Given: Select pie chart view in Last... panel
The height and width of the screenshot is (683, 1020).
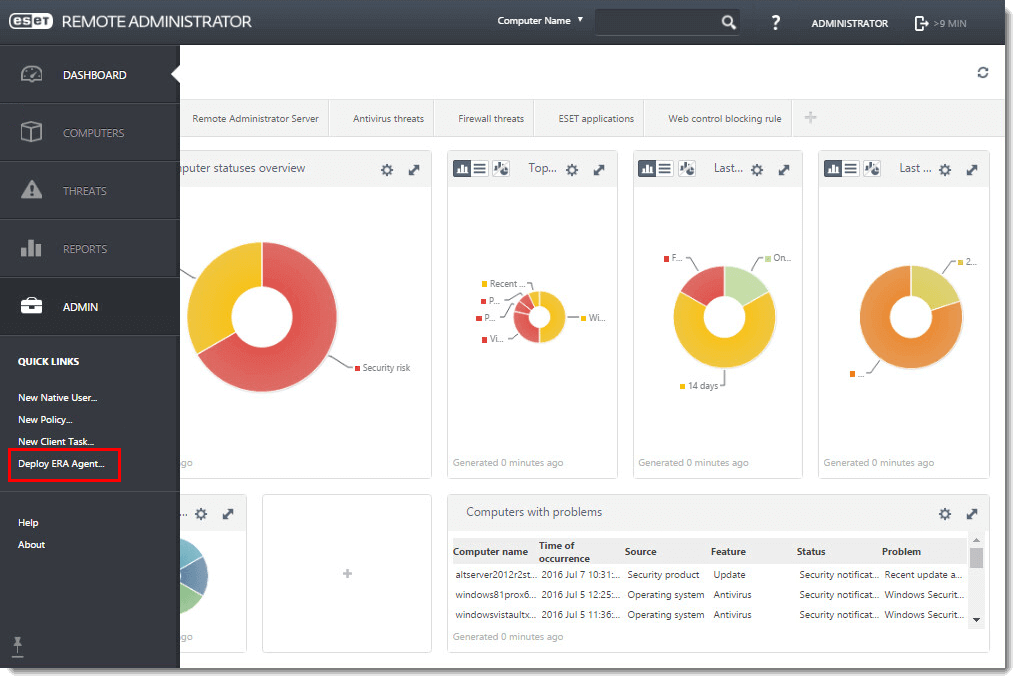Looking at the screenshot, I should point(687,169).
